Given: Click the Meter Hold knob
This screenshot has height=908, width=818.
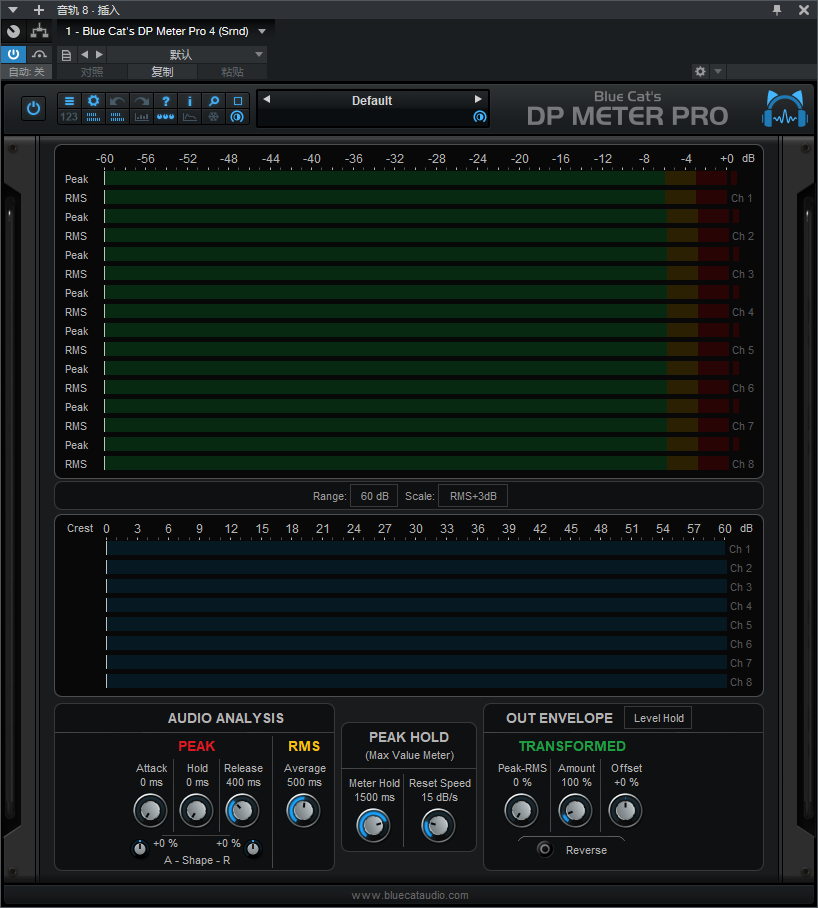Looking at the screenshot, I should [x=373, y=825].
